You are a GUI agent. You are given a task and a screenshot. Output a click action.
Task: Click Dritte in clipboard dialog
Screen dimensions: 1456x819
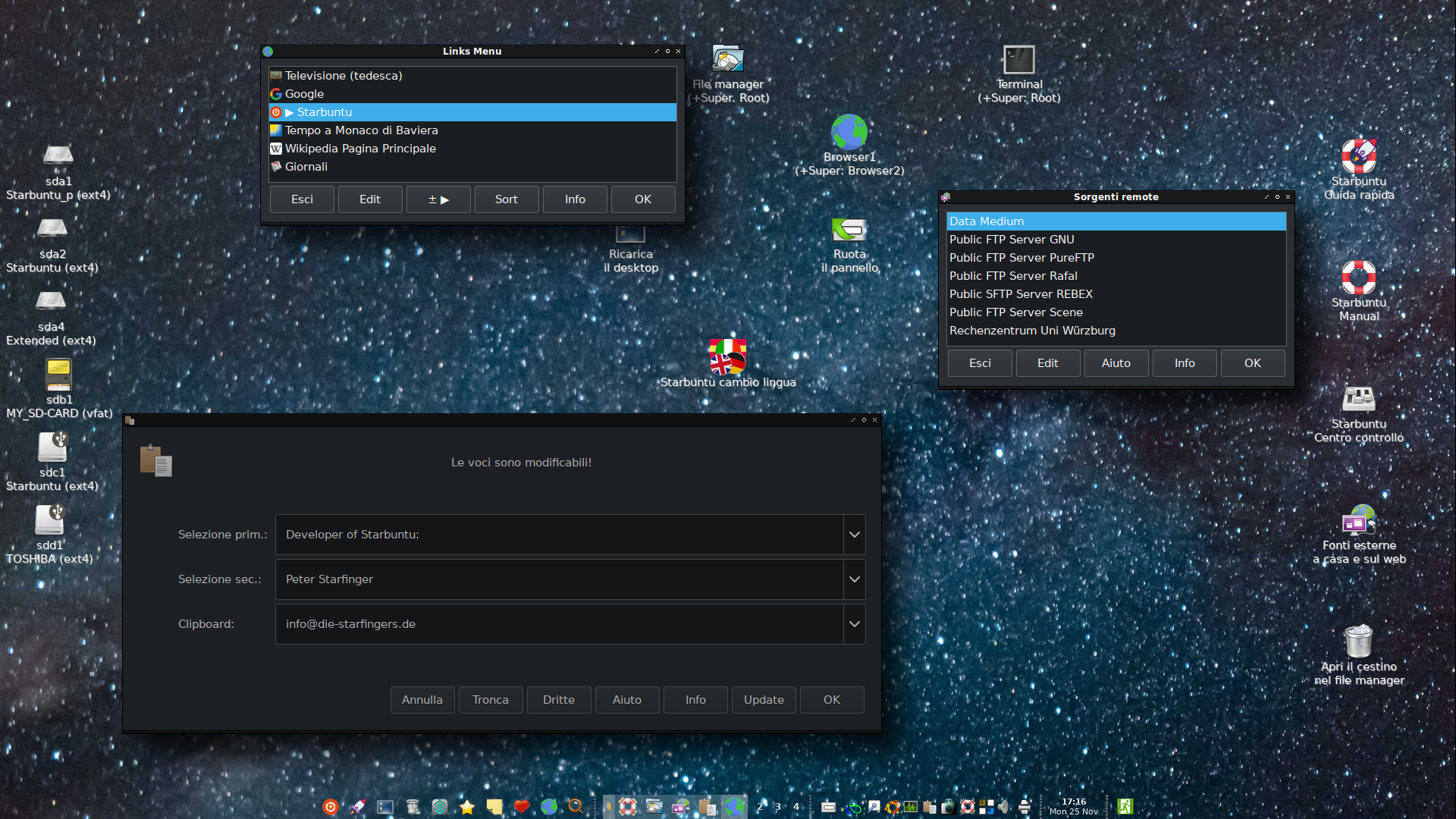[559, 700]
